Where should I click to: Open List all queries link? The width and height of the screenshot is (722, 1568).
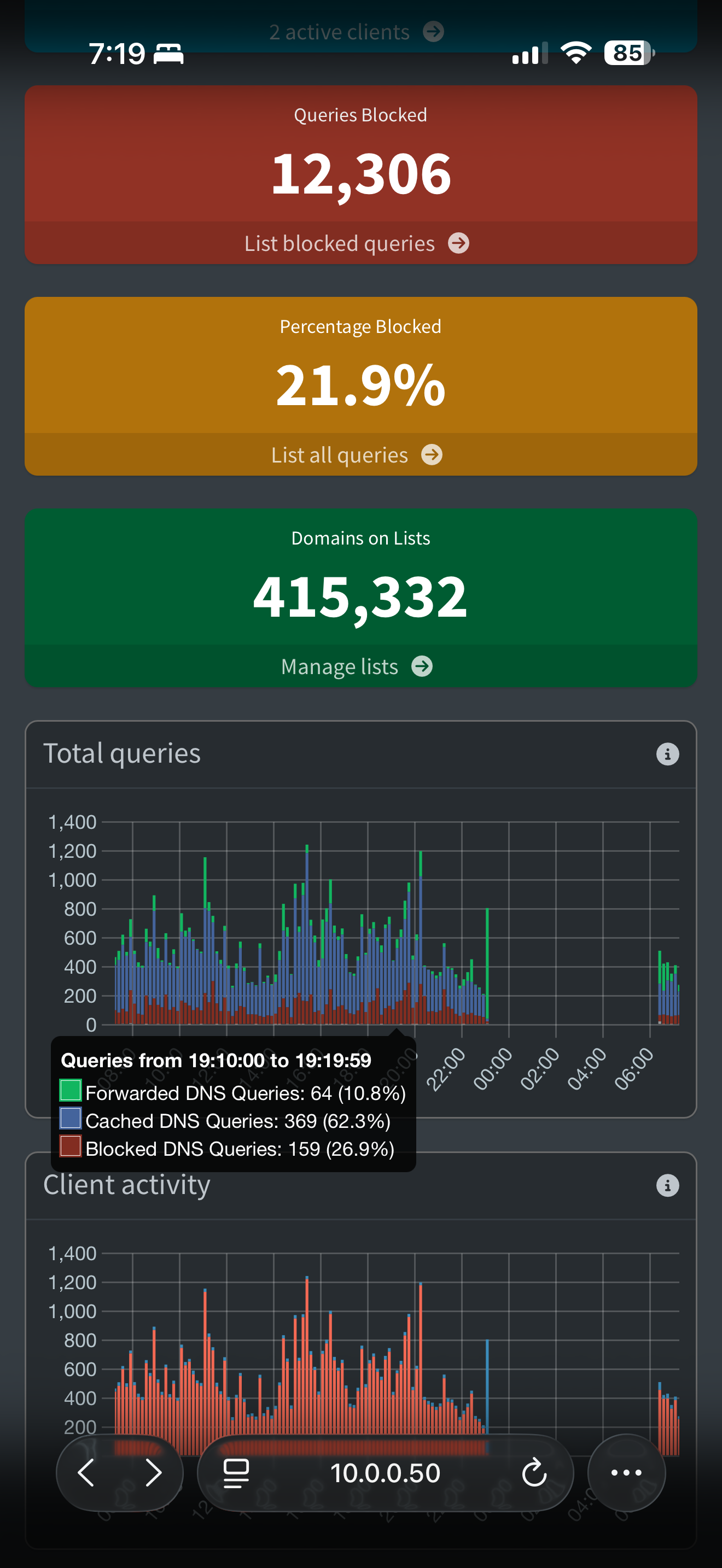(x=339, y=455)
